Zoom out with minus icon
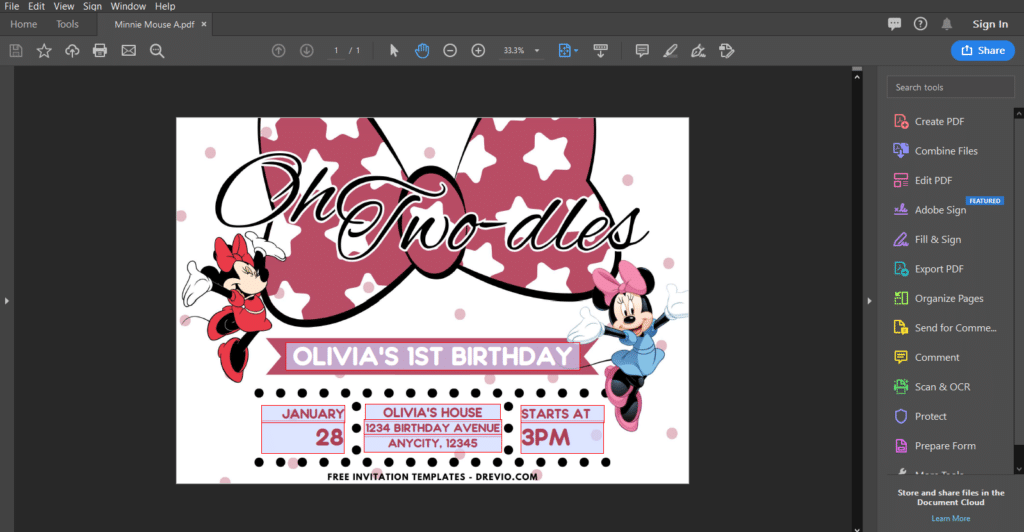 pyautogui.click(x=450, y=50)
